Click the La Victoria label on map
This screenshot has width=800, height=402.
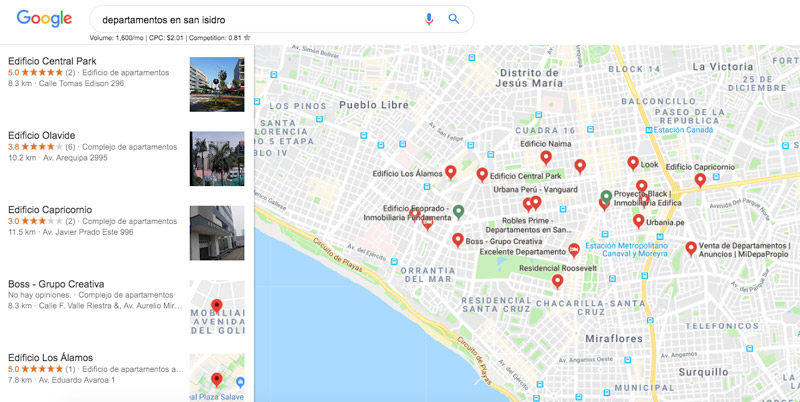pyautogui.click(x=722, y=67)
